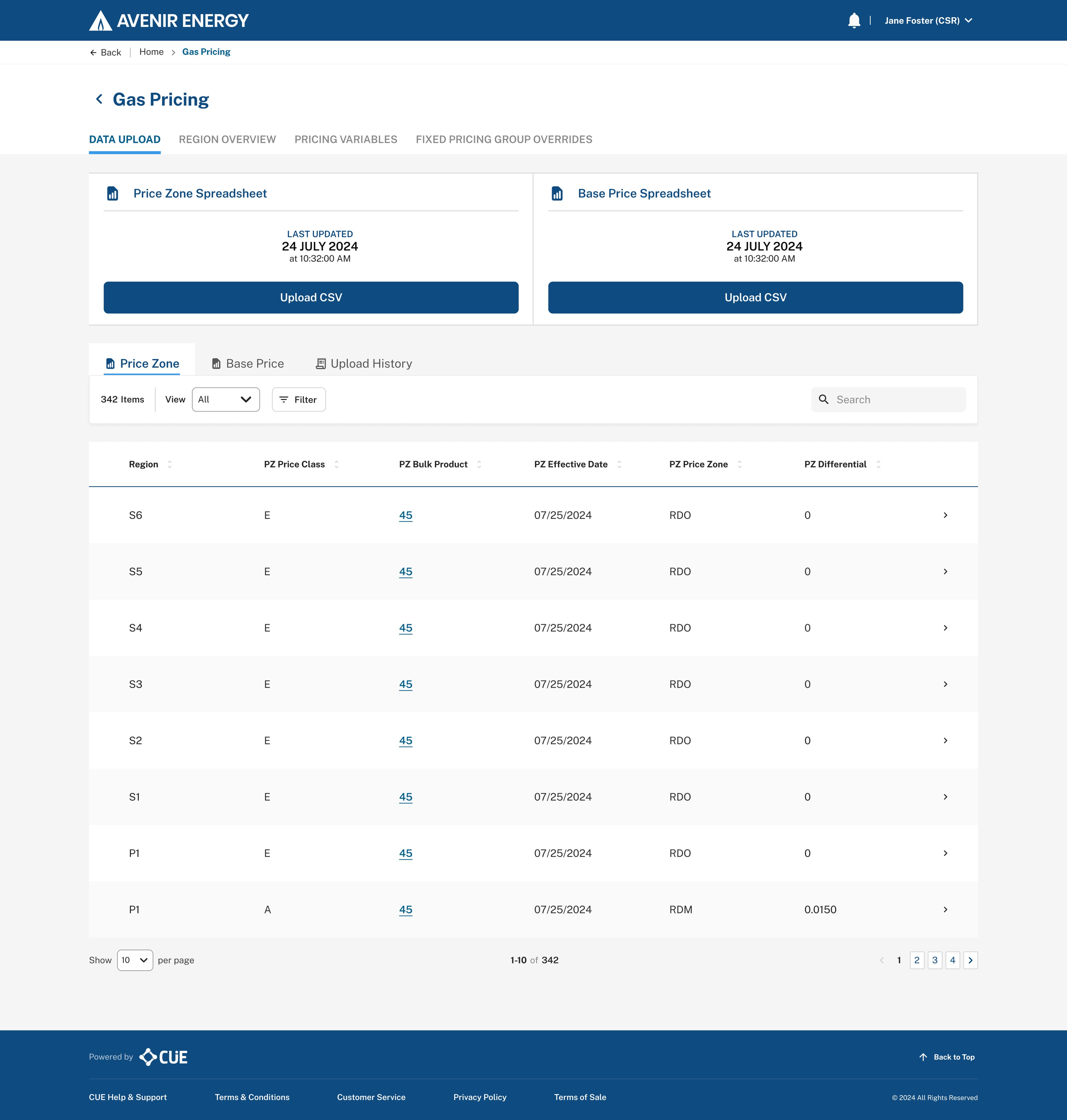Open the Filter button
This screenshot has width=1067, height=1120.
tap(299, 399)
